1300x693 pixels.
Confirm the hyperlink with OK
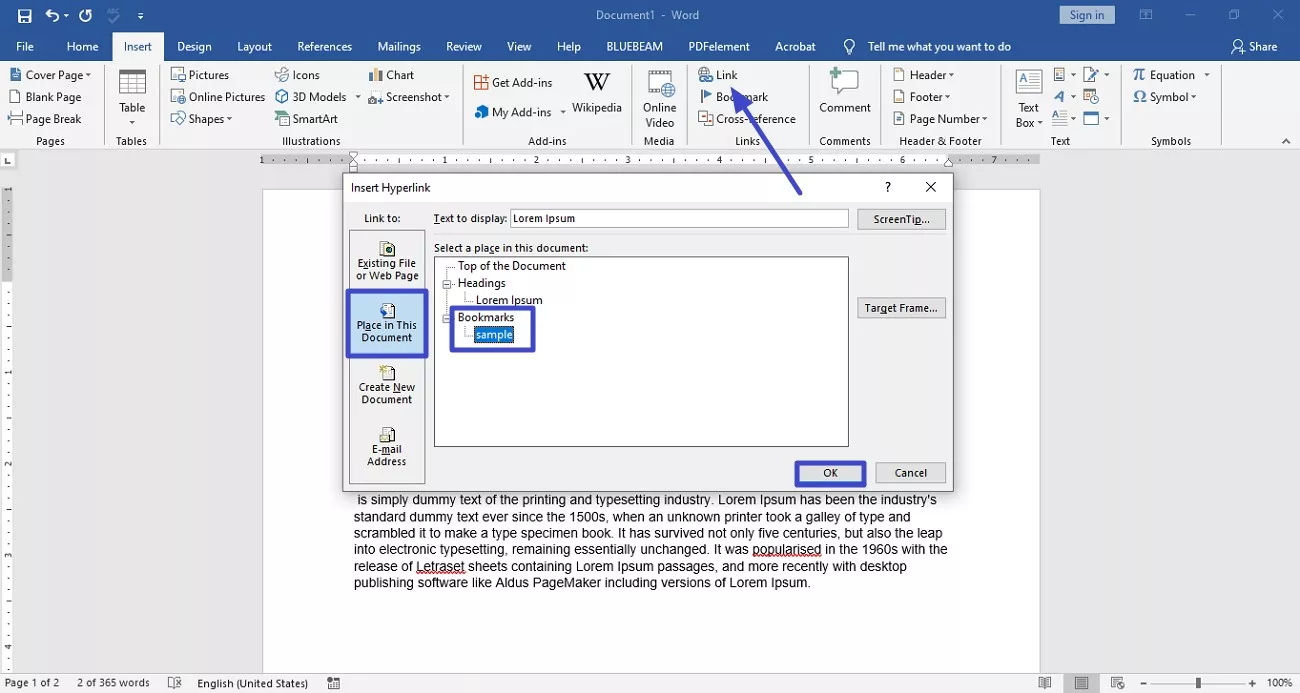[829, 472]
